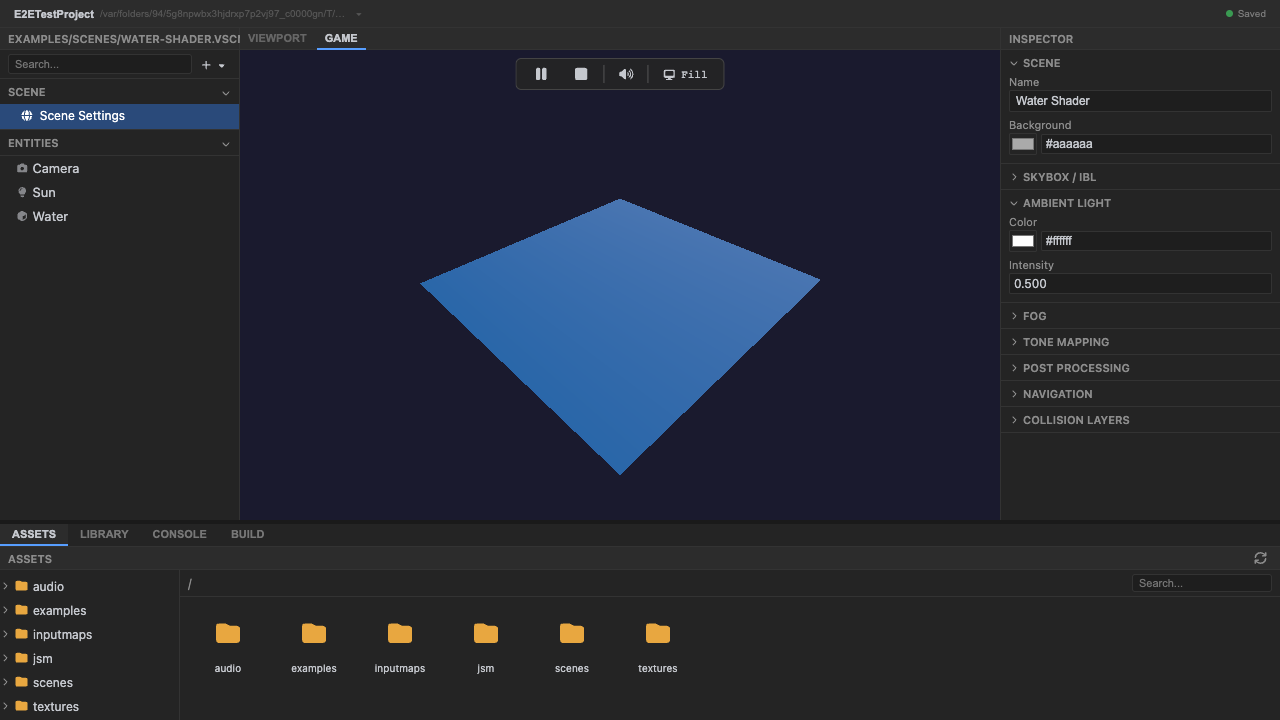The image size is (1280, 720).
Task: Click the examples folder icon in the asset tree
Action: click(21, 610)
